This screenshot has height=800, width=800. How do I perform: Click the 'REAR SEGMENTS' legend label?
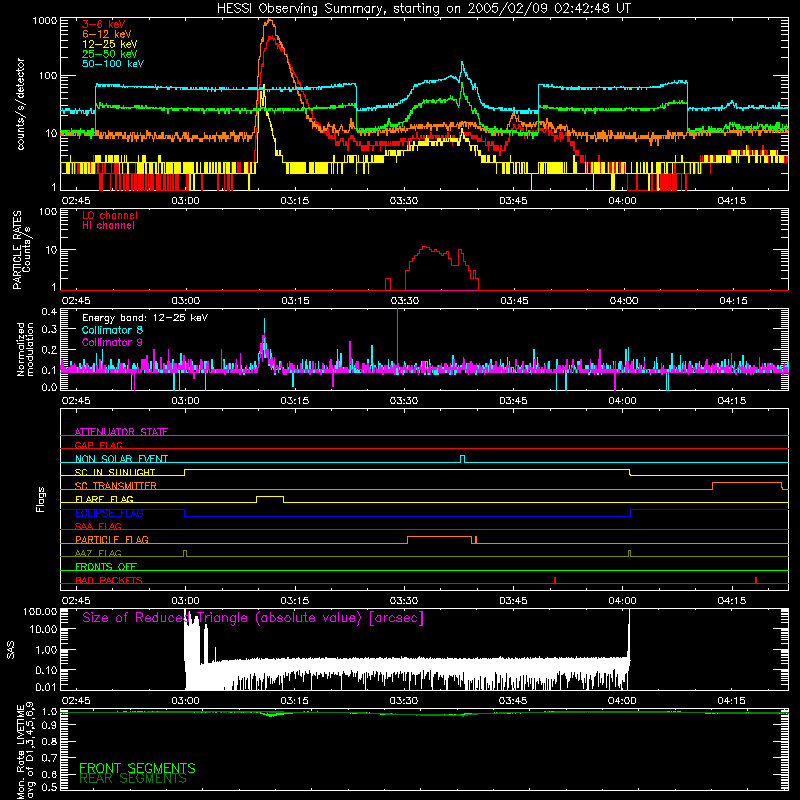(133, 778)
